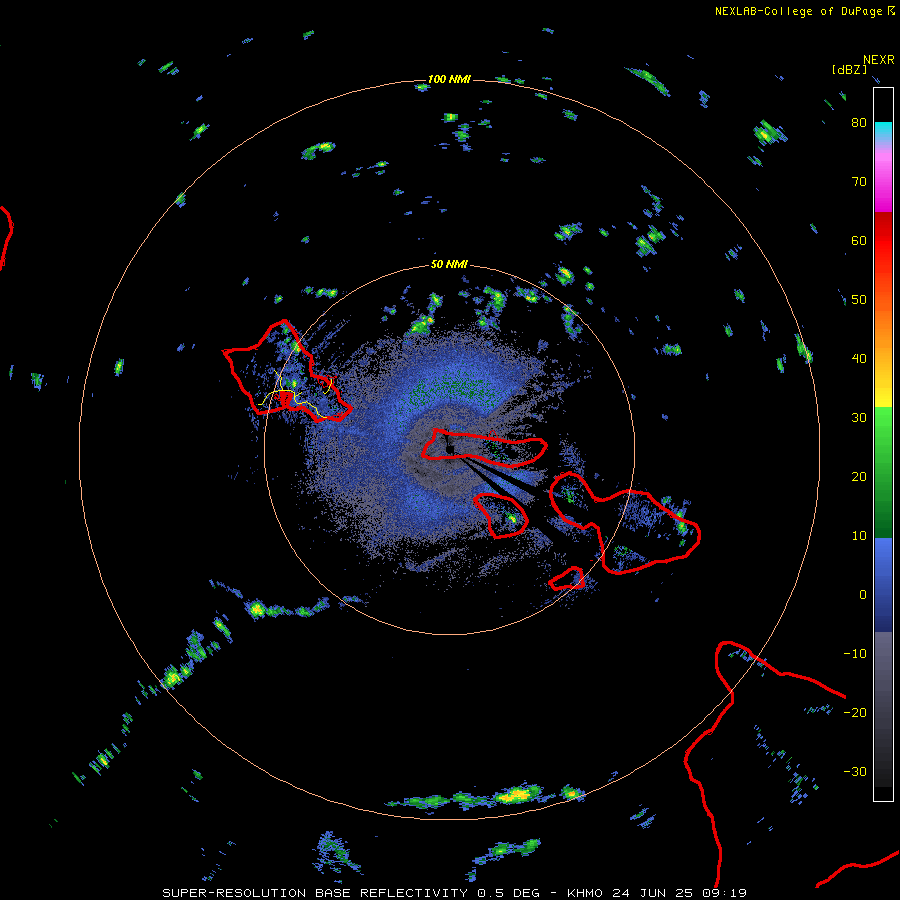Click the NEXLAB-College of DuPage credit text
Image resolution: width=900 pixels, height=900 pixels.
[x=798, y=11]
